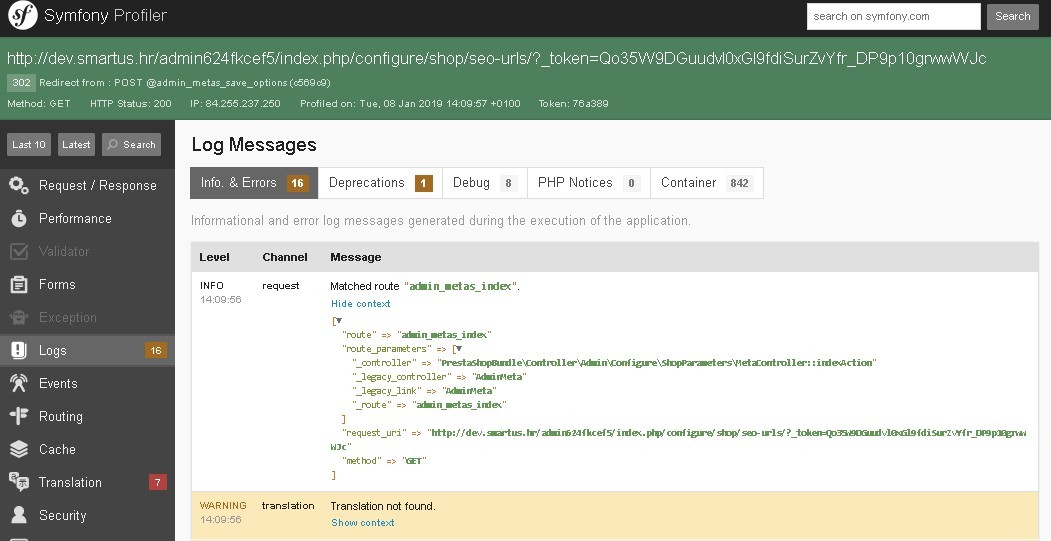1051x541 pixels.
Task: Click the WARNING level label
Action: point(223,505)
